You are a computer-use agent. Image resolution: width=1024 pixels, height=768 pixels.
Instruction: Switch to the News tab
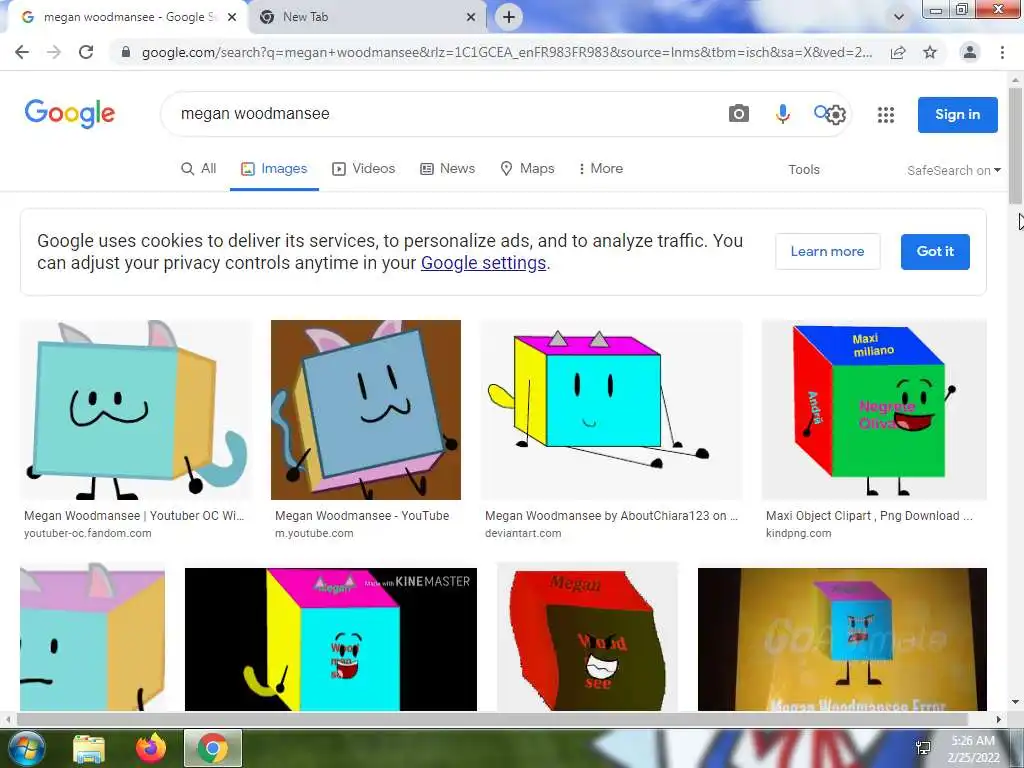(447, 168)
